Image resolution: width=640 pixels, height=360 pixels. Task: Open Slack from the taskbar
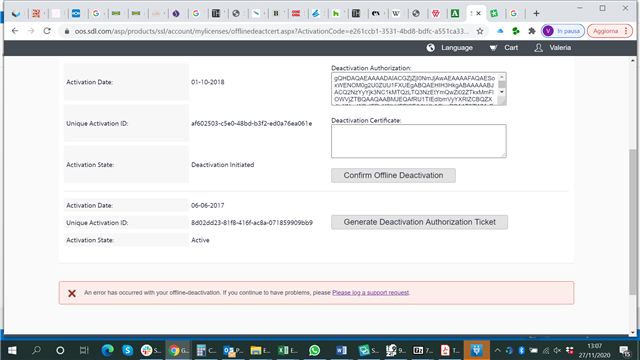pyautogui.click(x=151, y=350)
